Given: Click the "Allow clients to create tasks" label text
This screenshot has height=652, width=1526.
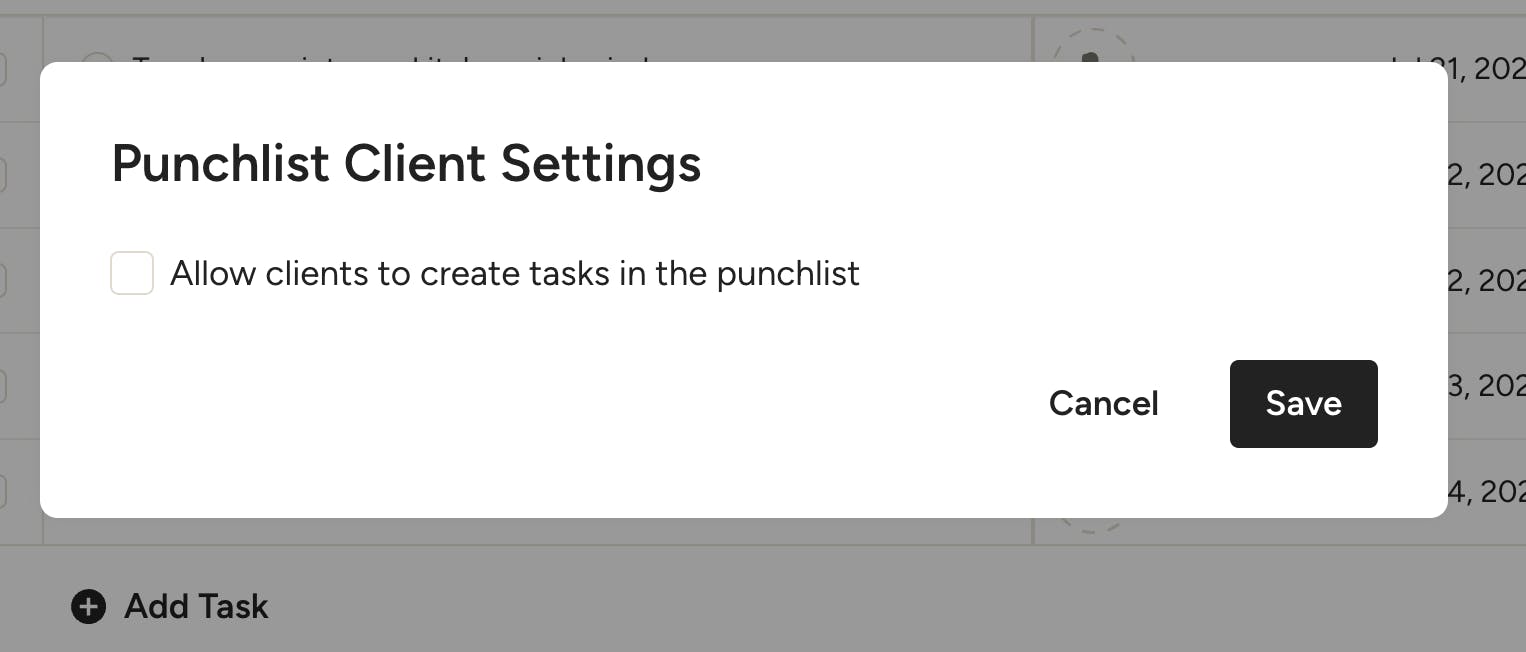Looking at the screenshot, I should pyautogui.click(x=514, y=273).
